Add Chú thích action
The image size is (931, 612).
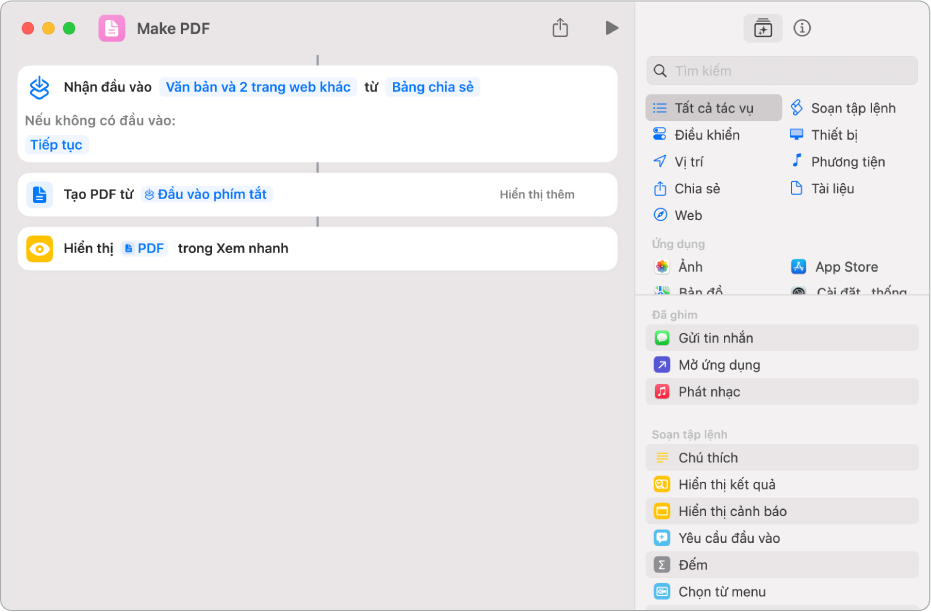pyautogui.click(x=782, y=458)
